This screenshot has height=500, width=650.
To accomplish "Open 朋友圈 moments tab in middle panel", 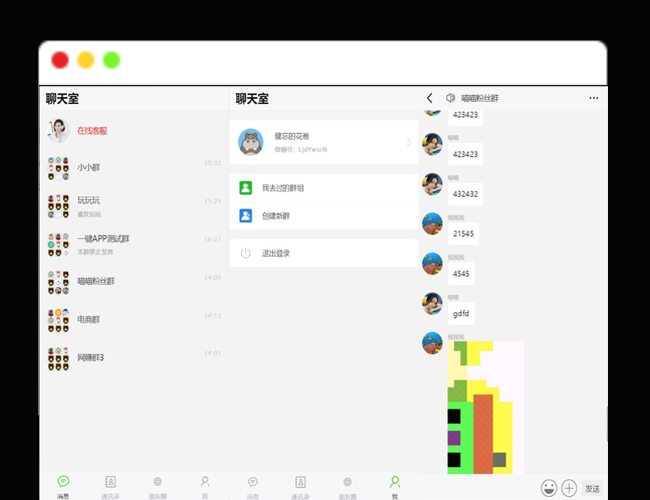I will [x=347, y=486].
